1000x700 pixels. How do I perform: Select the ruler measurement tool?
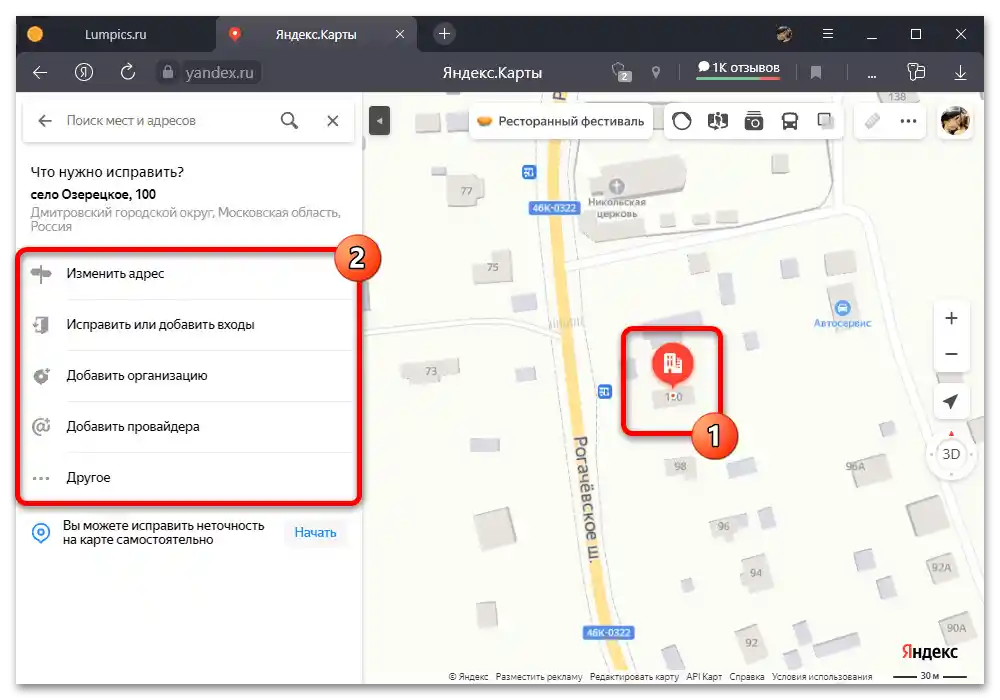coord(872,120)
